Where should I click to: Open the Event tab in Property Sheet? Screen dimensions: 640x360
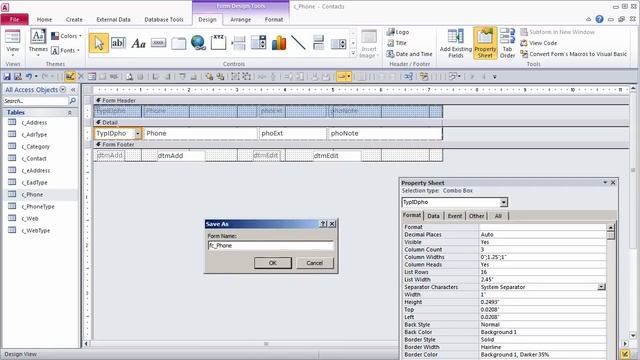click(x=455, y=216)
